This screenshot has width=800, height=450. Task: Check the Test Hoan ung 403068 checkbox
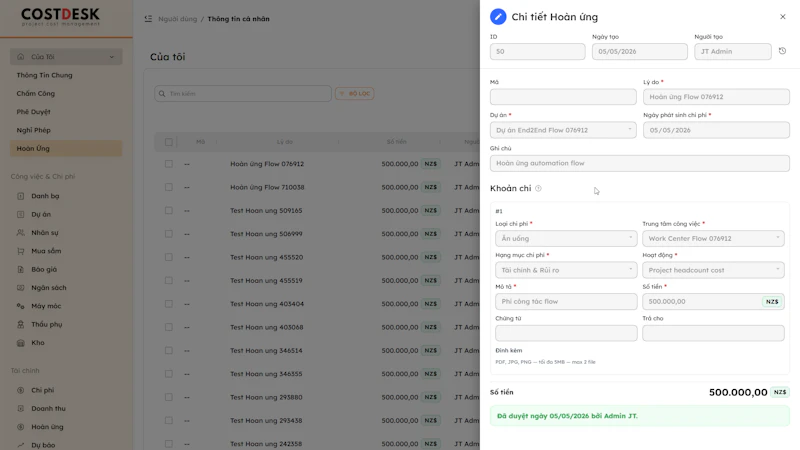click(x=168, y=327)
